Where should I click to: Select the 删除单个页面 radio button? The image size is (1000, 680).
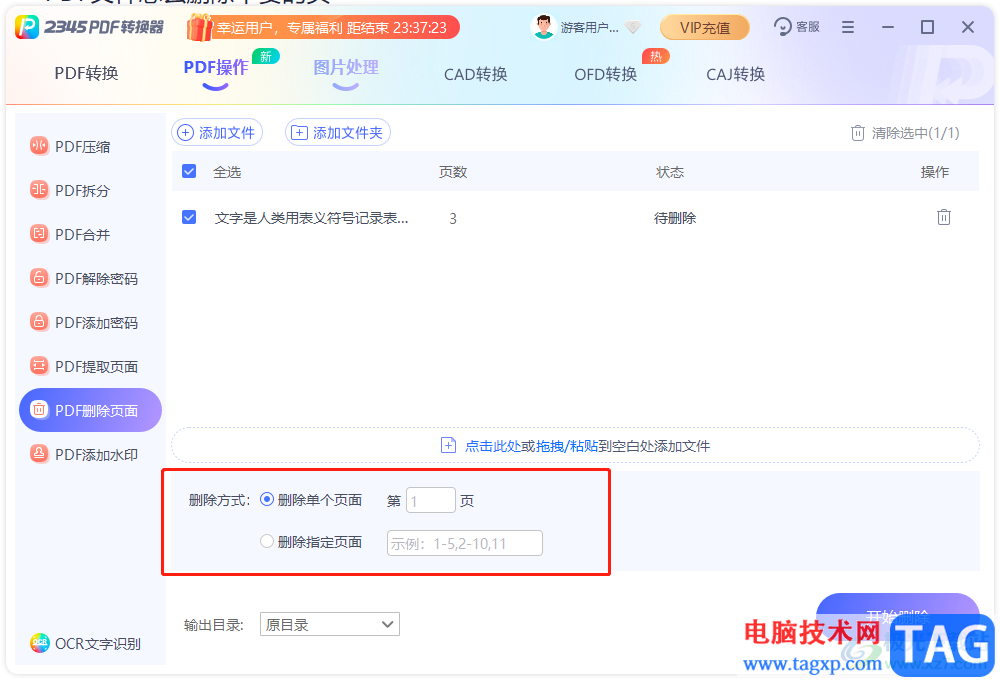pyautogui.click(x=267, y=499)
